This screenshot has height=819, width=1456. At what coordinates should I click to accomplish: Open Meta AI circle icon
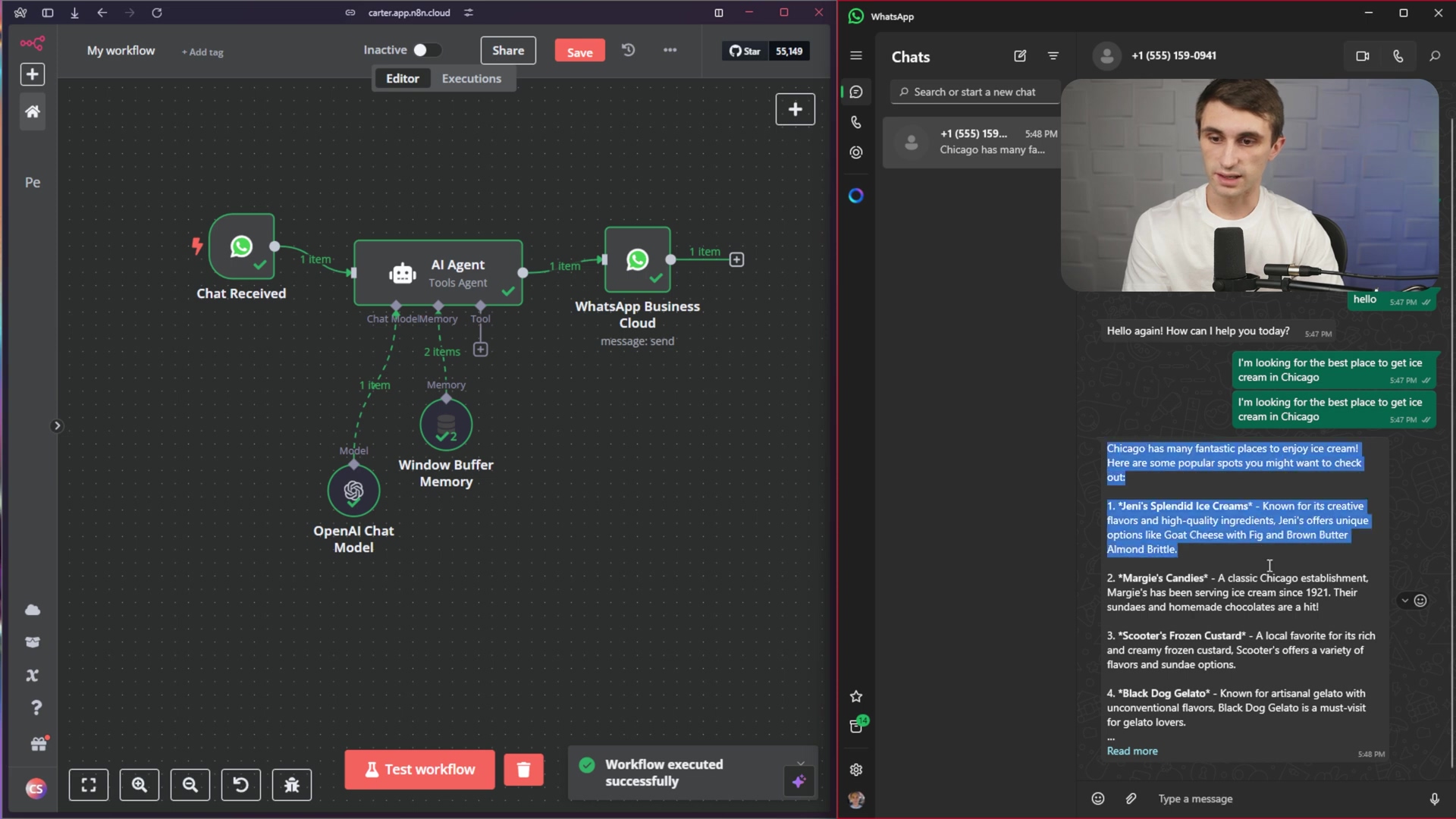pyautogui.click(x=856, y=196)
